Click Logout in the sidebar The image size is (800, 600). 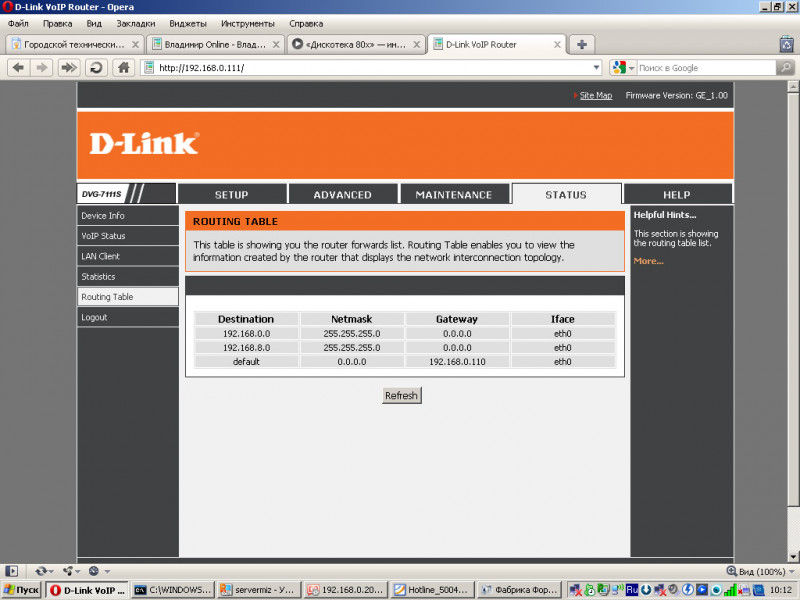(x=128, y=317)
